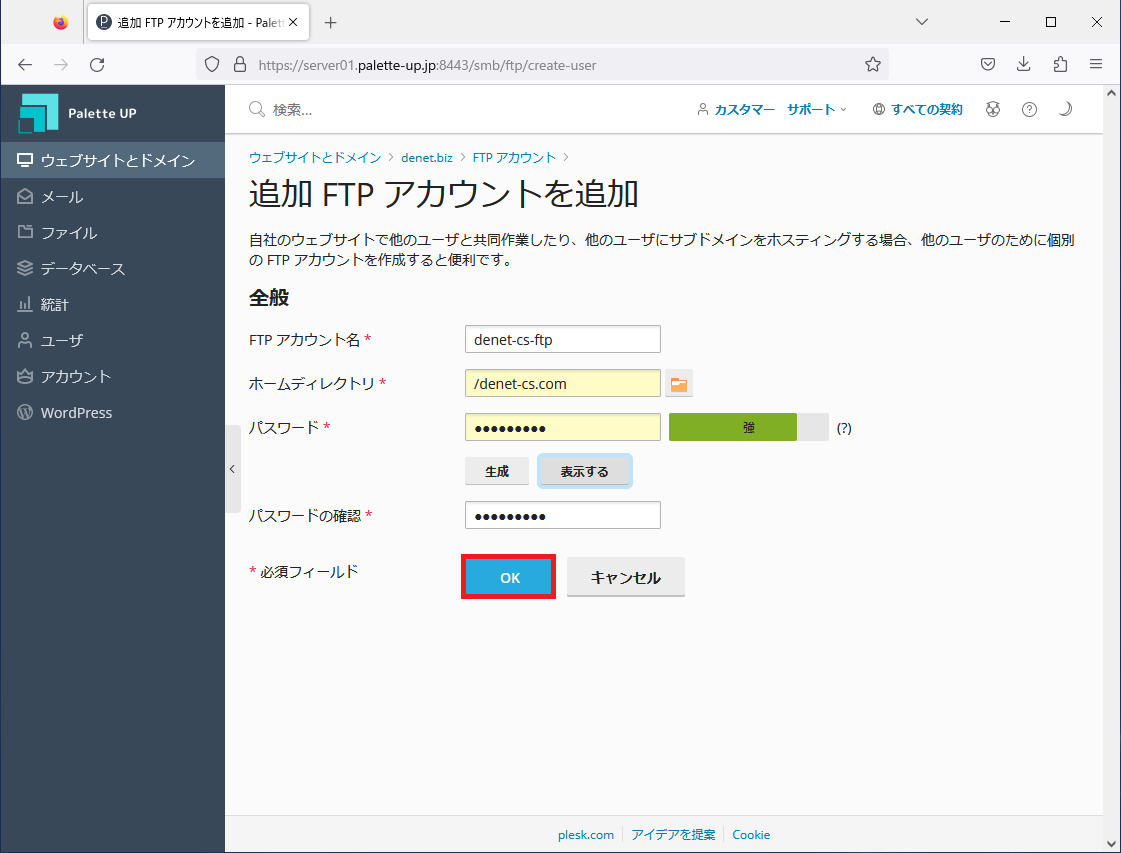Image resolution: width=1121 pixels, height=853 pixels.
Task: Open new tab with plus icon
Action: point(330,23)
